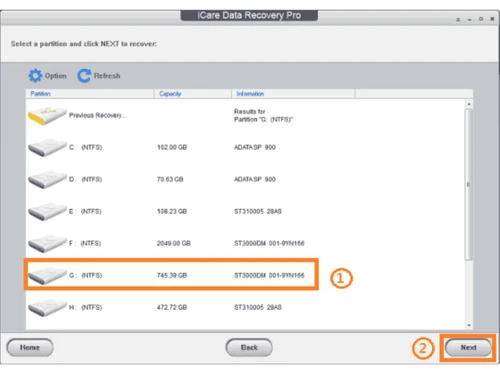
Task: Select 'G: (NTFS)' partition label
Action: 85,275
